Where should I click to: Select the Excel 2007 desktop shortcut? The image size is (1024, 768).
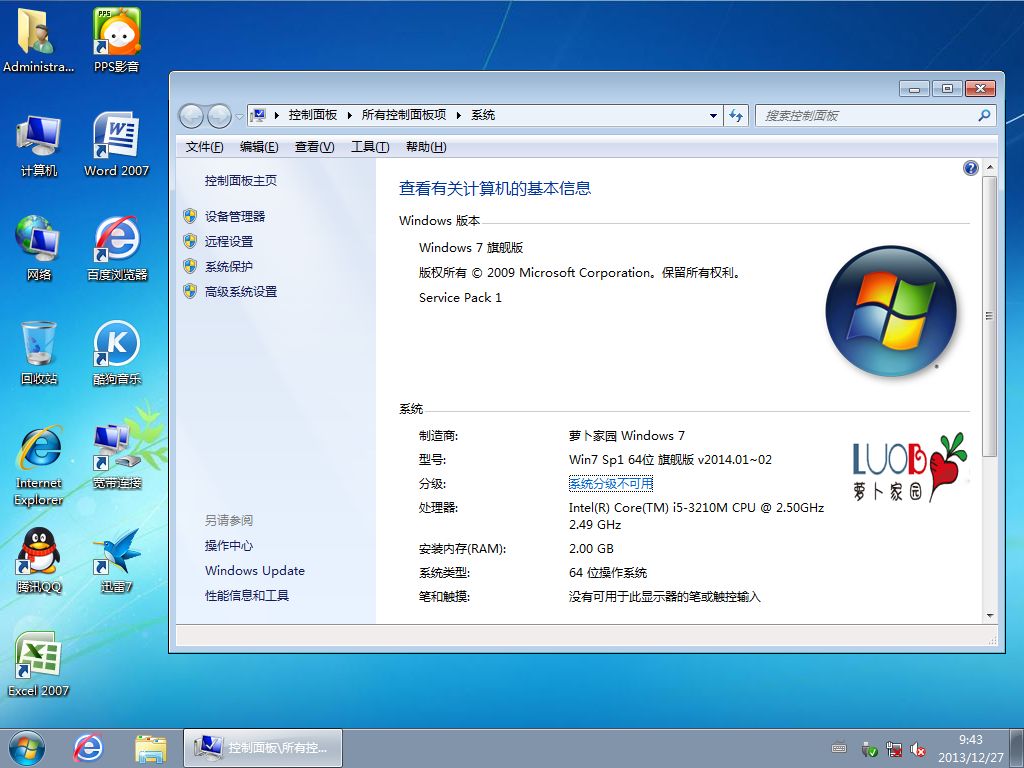[x=39, y=664]
